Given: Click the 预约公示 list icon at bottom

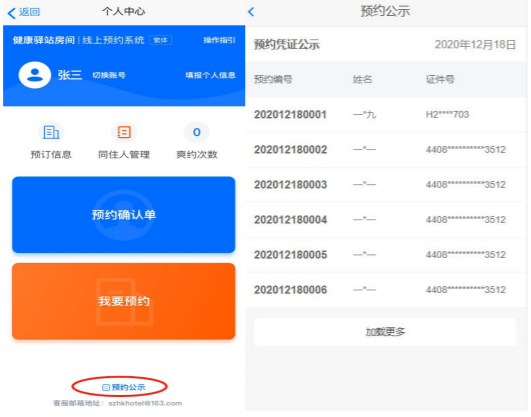Looking at the screenshot, I should click(106, 387).
